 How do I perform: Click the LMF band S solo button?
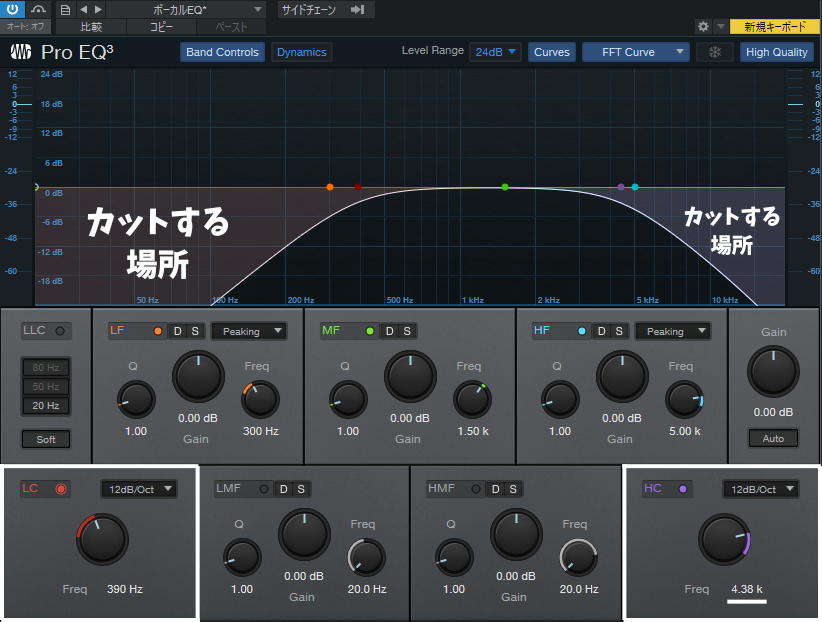tap(301, 489)
